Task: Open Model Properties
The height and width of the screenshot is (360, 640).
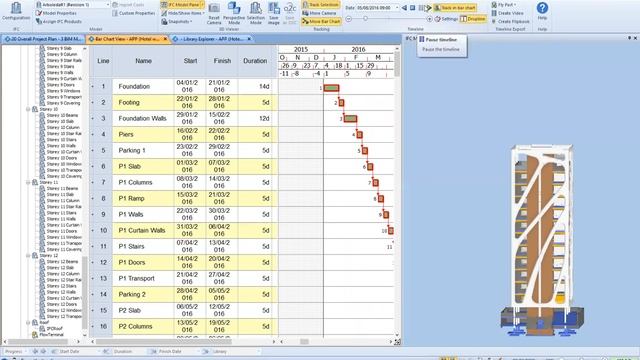Action: [56, 13]
